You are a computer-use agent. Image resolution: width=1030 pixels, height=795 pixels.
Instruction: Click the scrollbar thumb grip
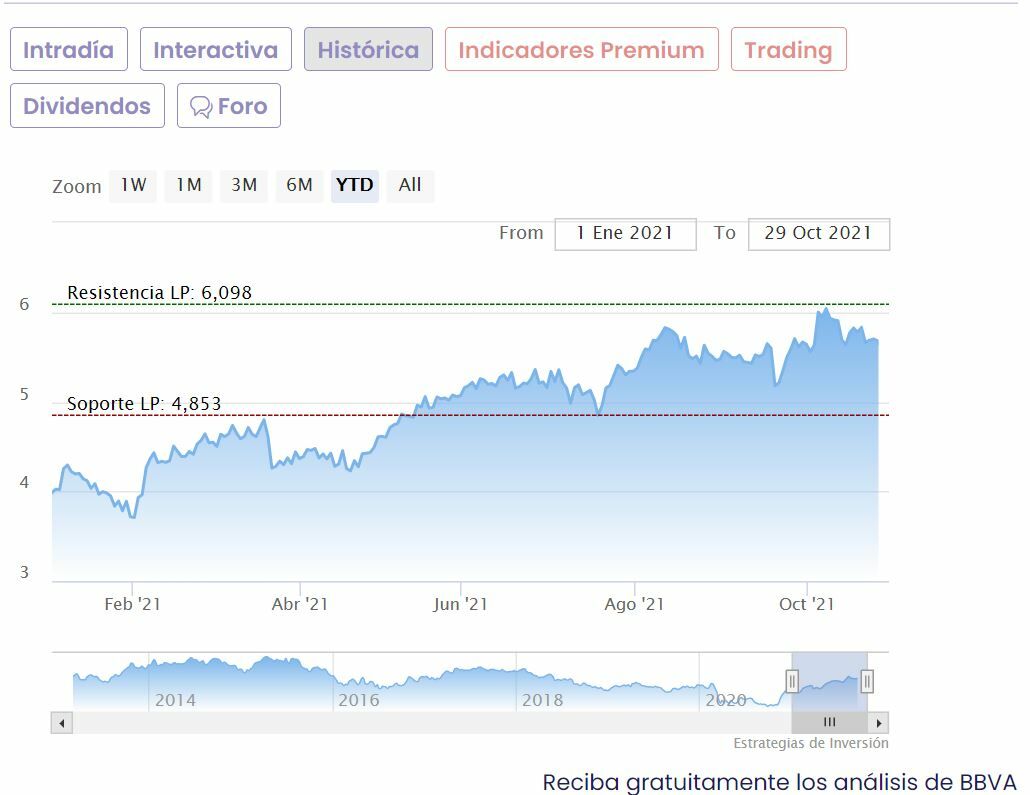(829, 722)
